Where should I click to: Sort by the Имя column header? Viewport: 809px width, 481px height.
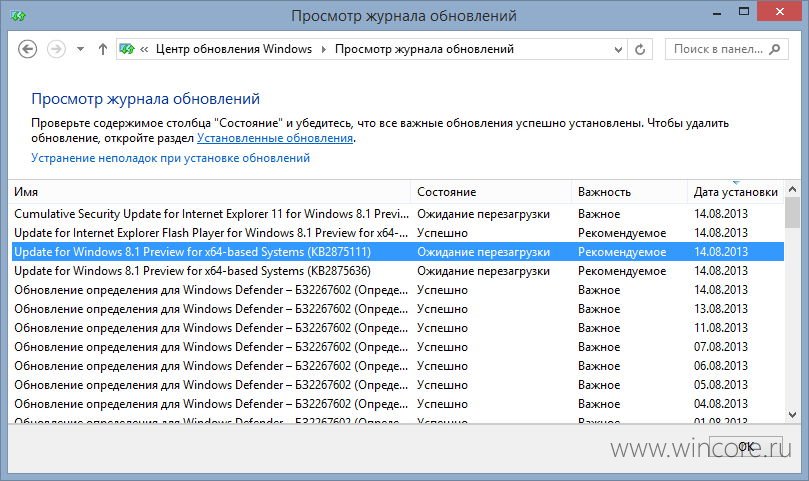(x=209, y=192)
